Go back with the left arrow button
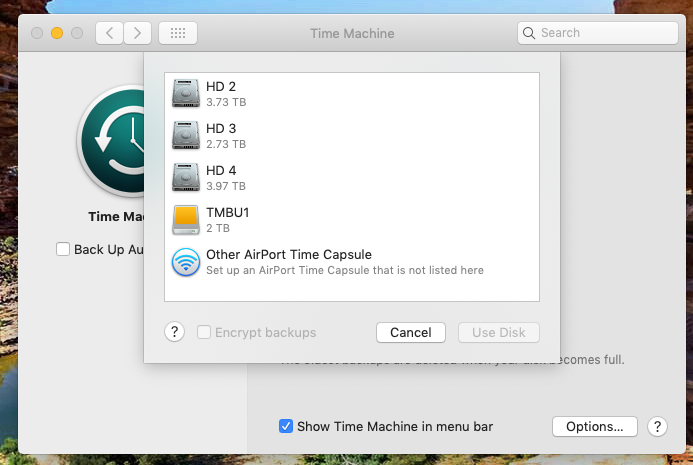This screenshot has width=693, height=465. (110, 33)
